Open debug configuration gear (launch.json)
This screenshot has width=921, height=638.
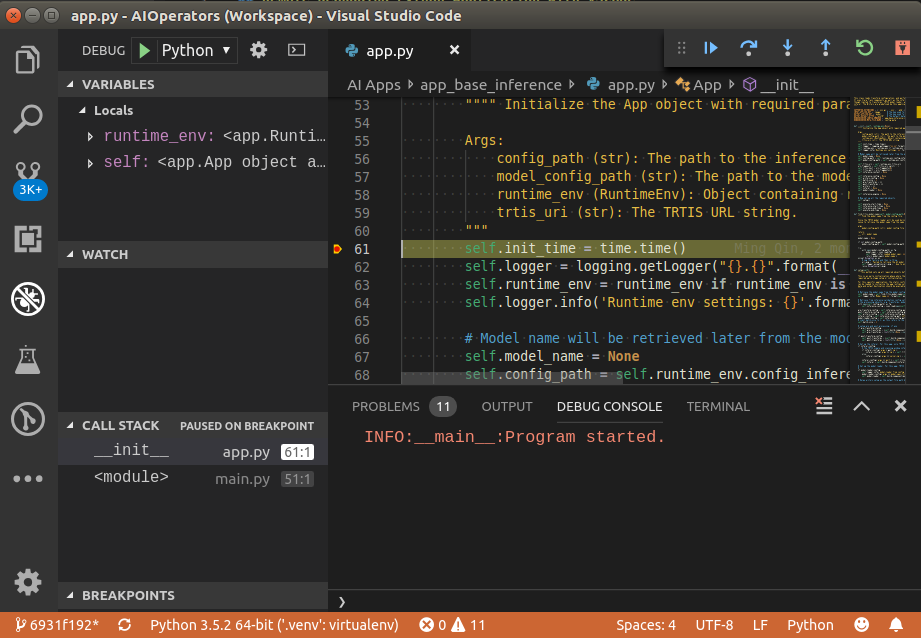pos(259,50)
